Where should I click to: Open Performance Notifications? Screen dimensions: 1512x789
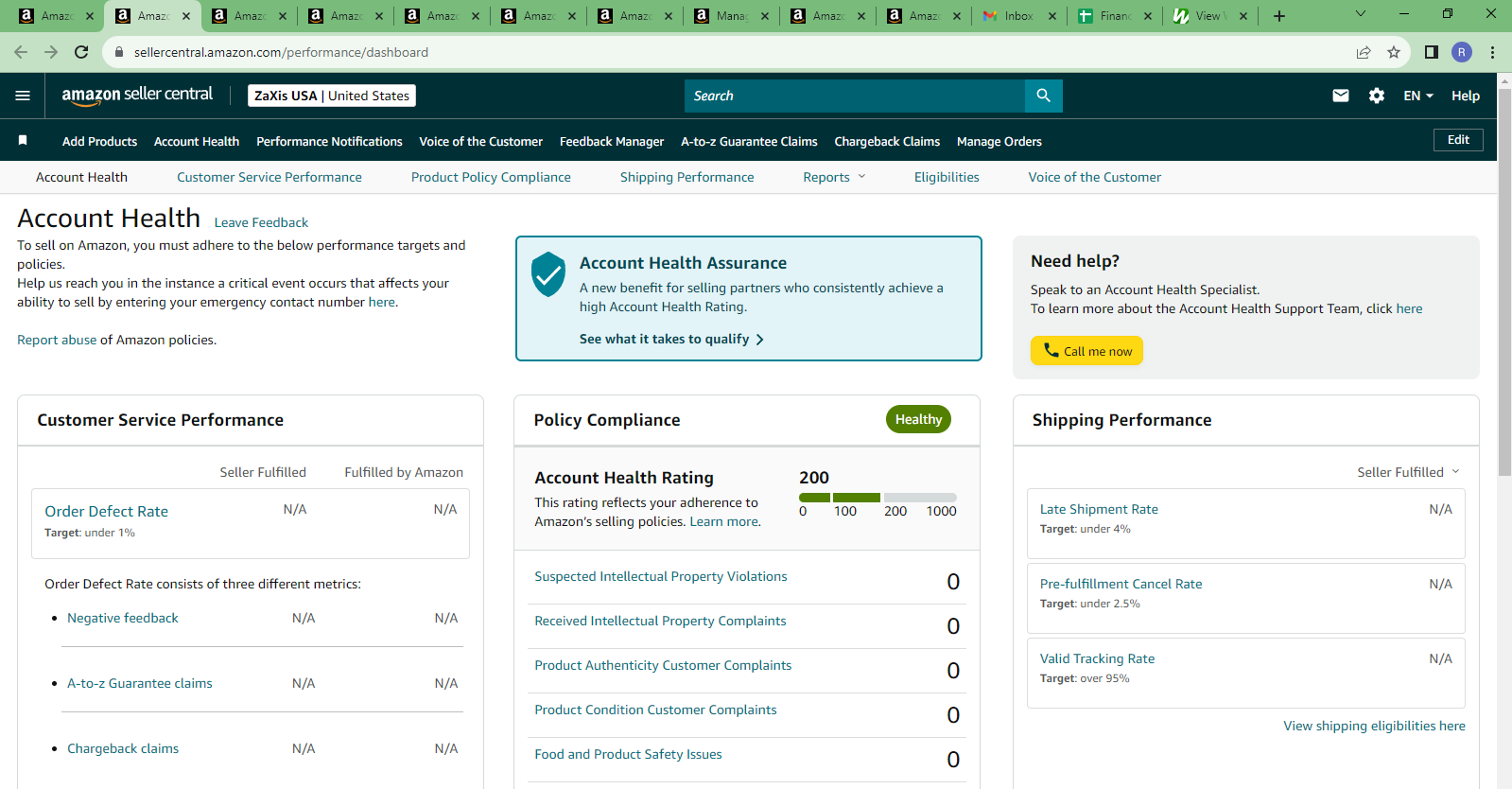(x=329, y=141)
